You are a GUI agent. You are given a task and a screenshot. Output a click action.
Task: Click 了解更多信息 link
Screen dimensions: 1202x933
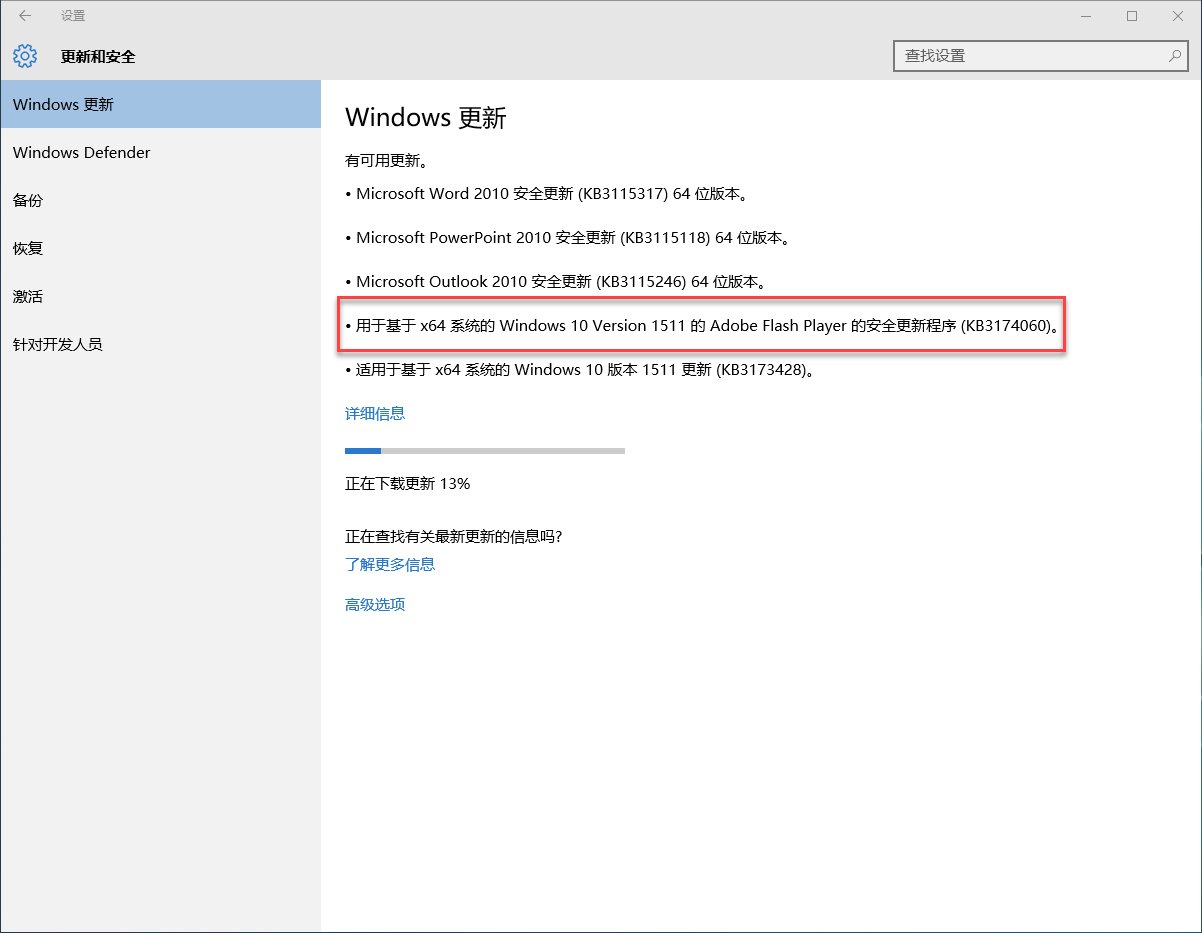390,564
